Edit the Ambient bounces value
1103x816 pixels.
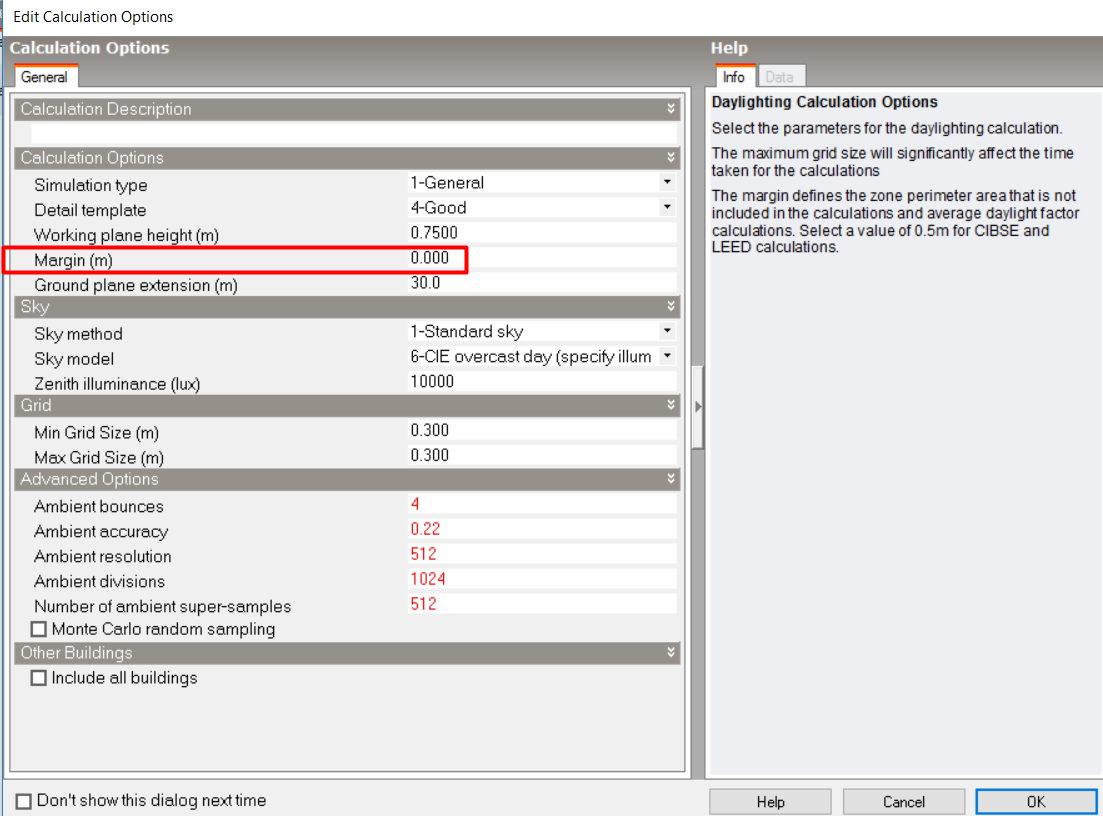[542, 504]
